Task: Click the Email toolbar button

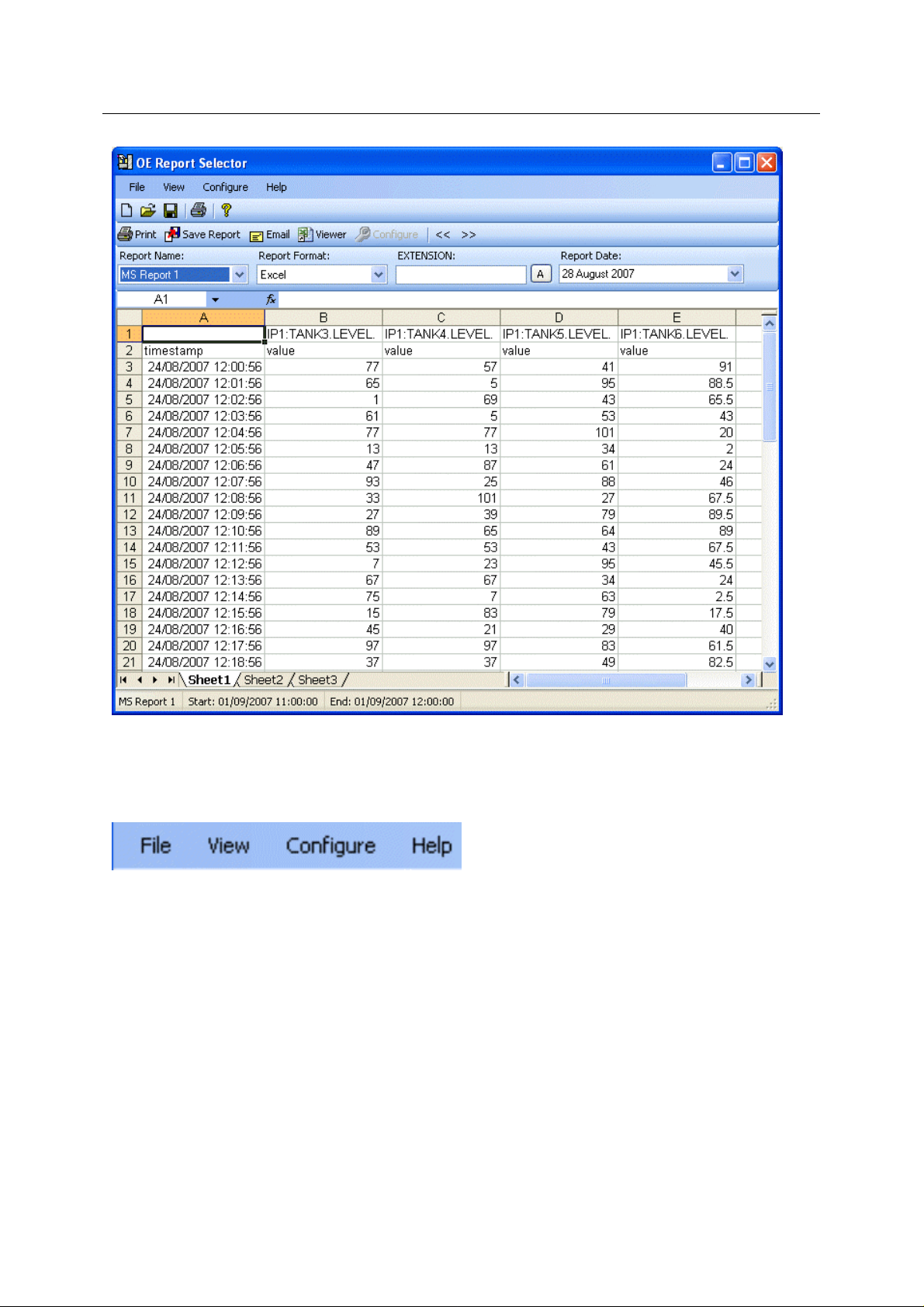Action: click(x=269, y=234)
